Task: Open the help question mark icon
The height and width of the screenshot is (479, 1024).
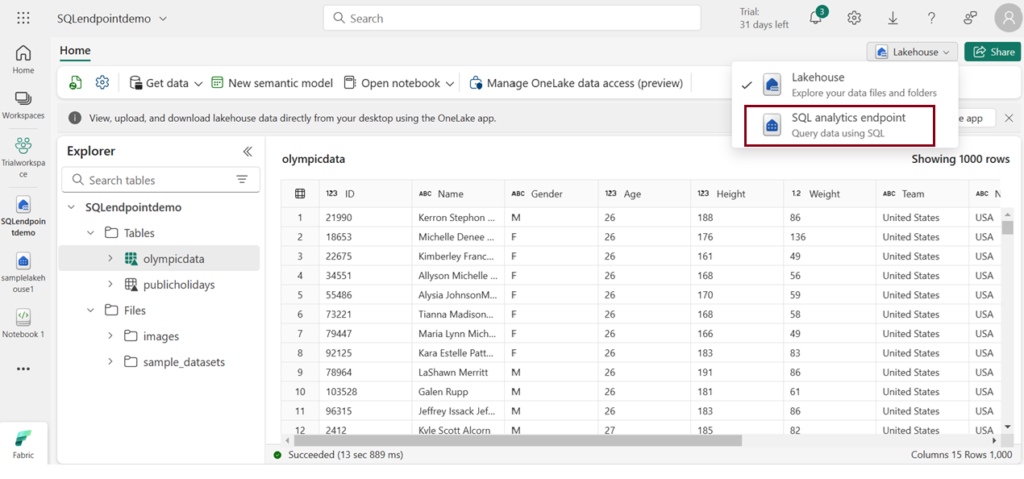Action: pyautogui.click(x=931, y=18)
